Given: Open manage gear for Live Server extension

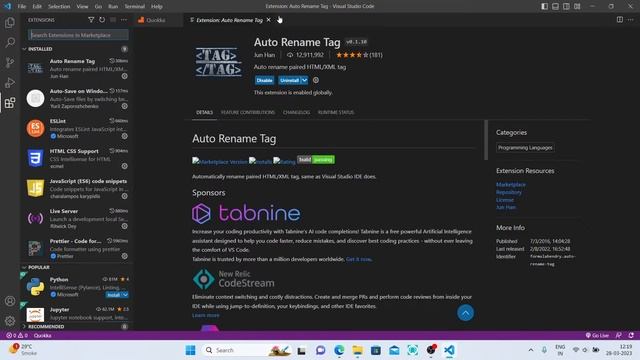Looking at the screenshot, I should [x=124, y=226].
